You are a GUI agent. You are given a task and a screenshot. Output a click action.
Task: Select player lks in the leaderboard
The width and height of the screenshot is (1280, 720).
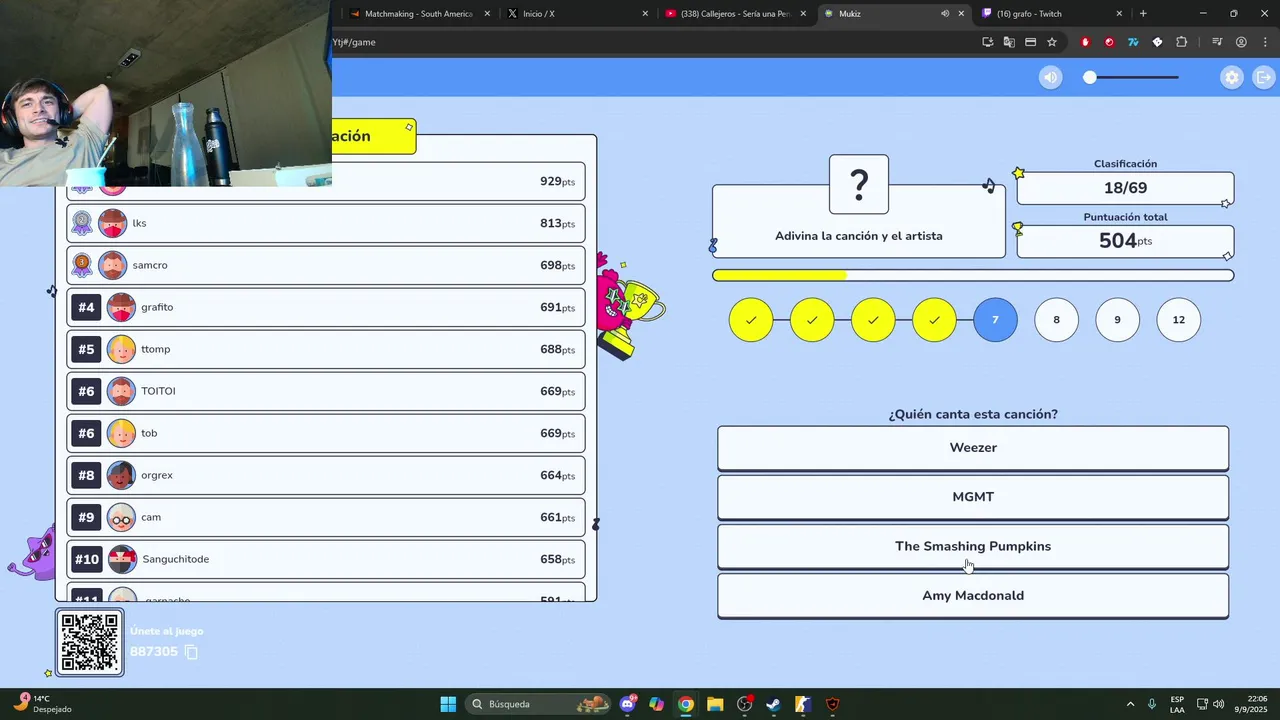coord(326,223)
